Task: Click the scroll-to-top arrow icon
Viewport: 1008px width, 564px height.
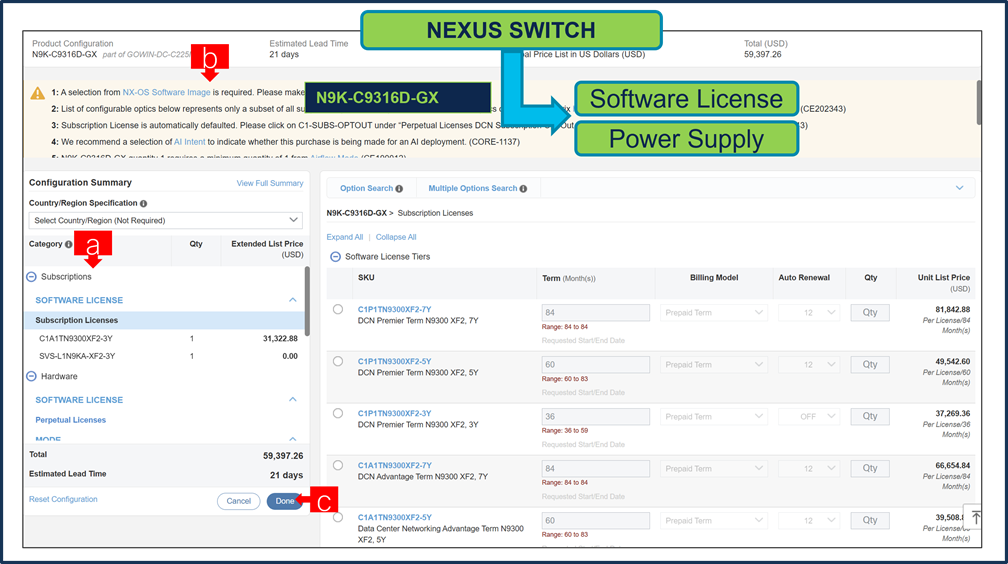Action: tap(976, 517)
